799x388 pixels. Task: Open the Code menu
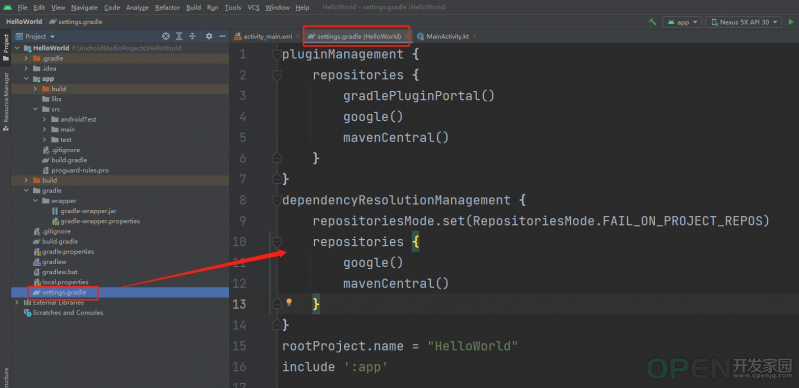[112, 8]
